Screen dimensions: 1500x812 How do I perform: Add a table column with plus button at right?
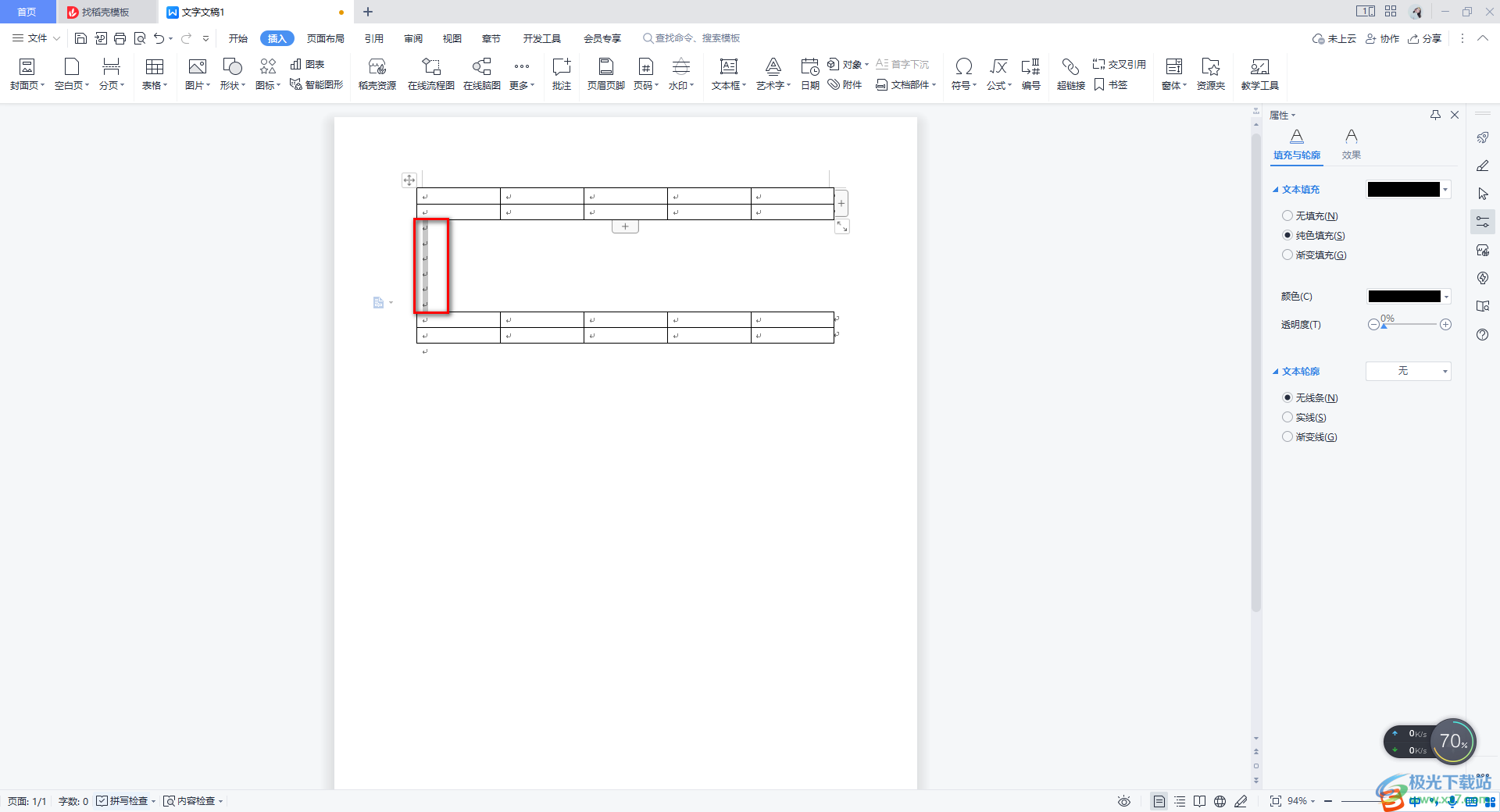[841, 203]
